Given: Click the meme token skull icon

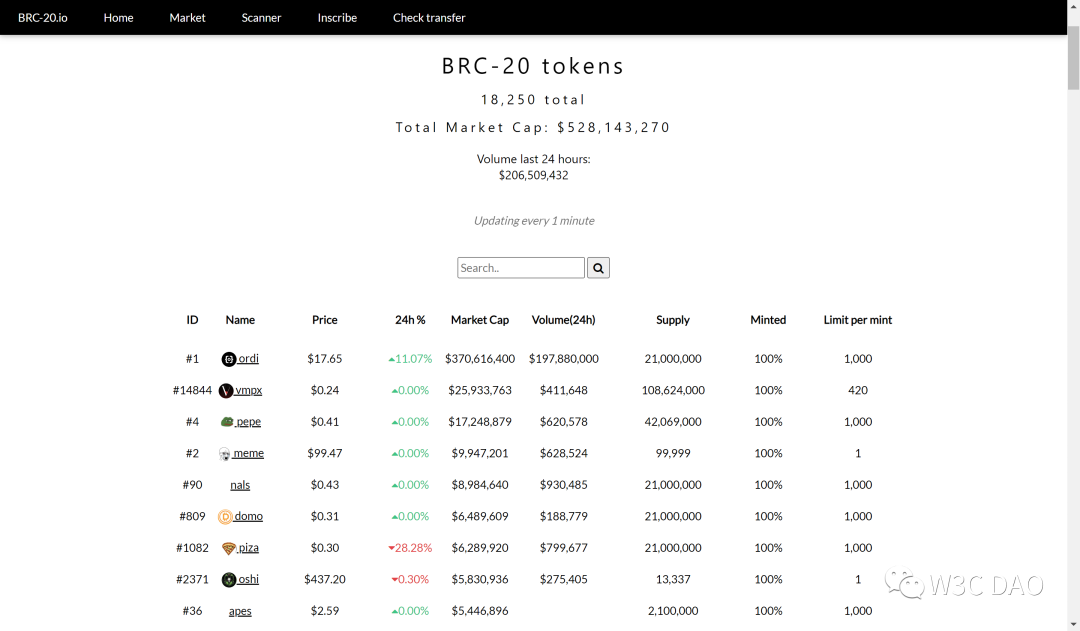Looking at the screenshot, I should click(x=225, y=453).
